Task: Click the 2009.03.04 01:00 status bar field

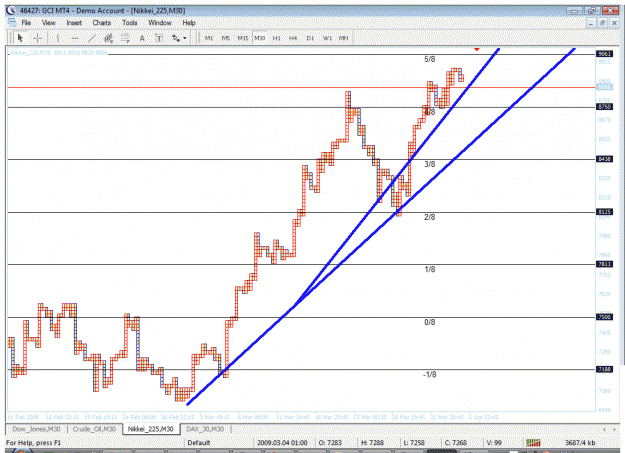Action: [282, 443]
